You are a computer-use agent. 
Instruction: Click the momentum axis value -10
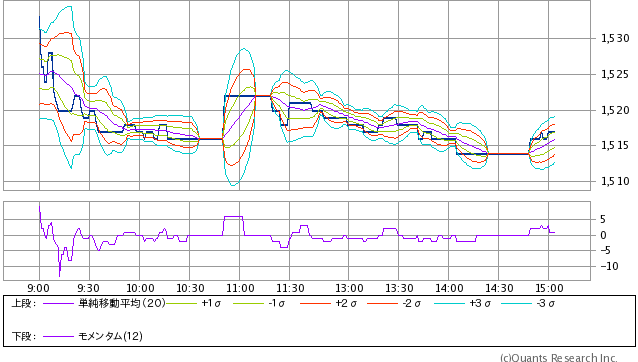pos(609,266)
